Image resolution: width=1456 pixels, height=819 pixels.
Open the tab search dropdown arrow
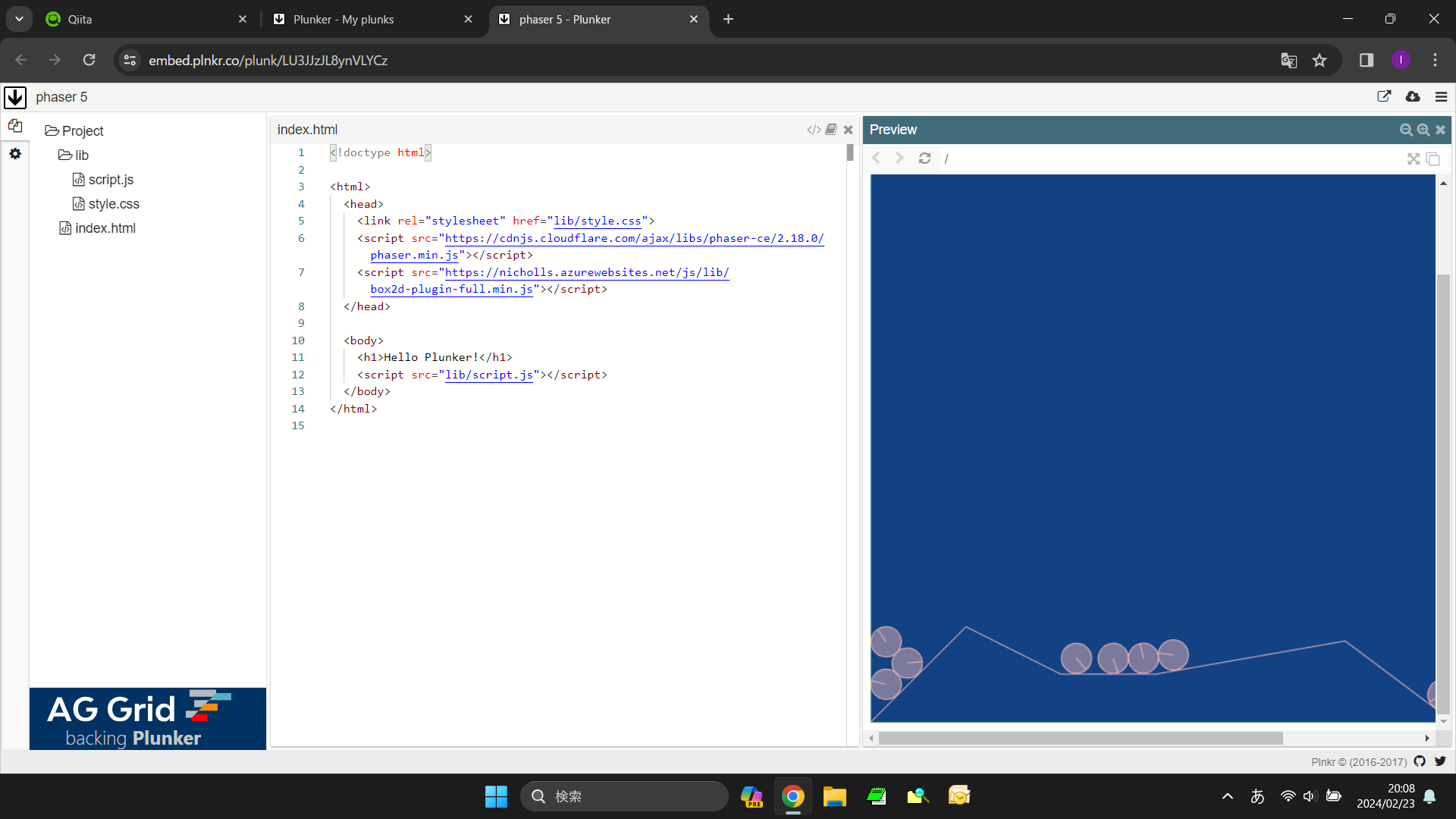pos(19,19)
